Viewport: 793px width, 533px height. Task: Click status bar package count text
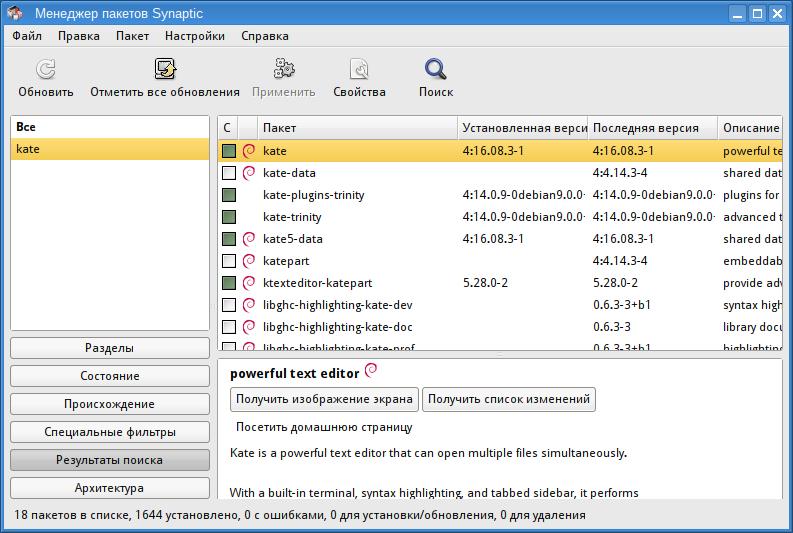tap(300, 515)
